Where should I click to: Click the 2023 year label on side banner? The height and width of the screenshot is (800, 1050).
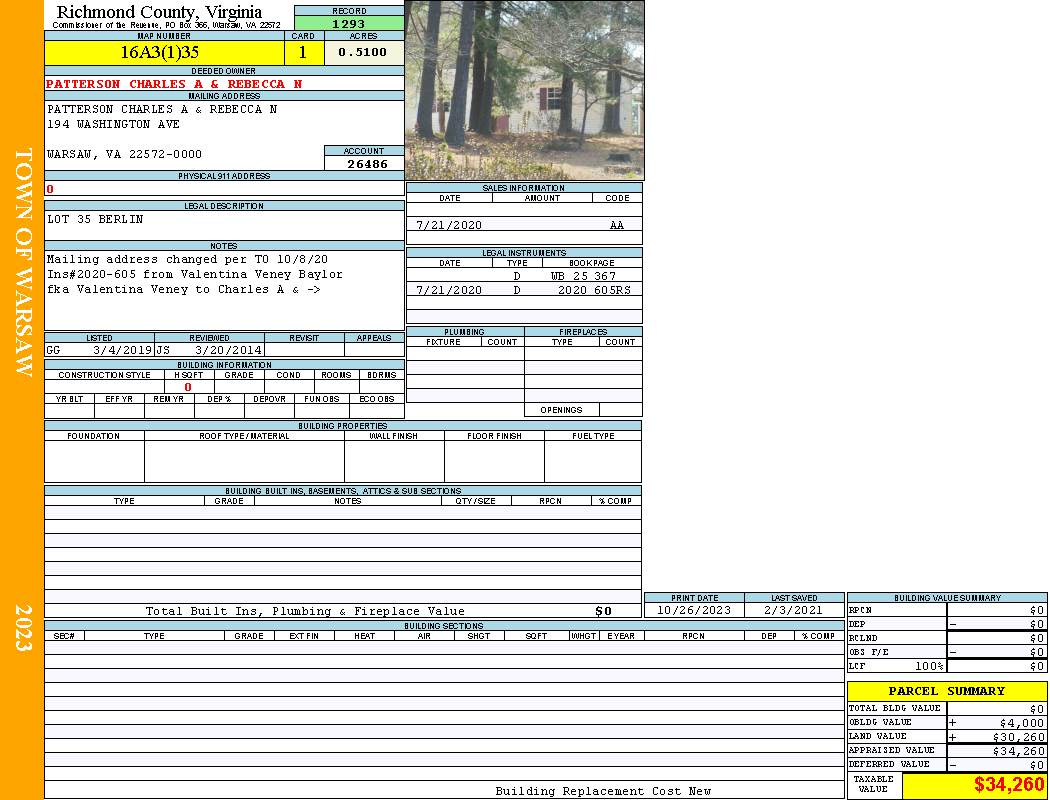pyautogui.click(x=23, y=627)
